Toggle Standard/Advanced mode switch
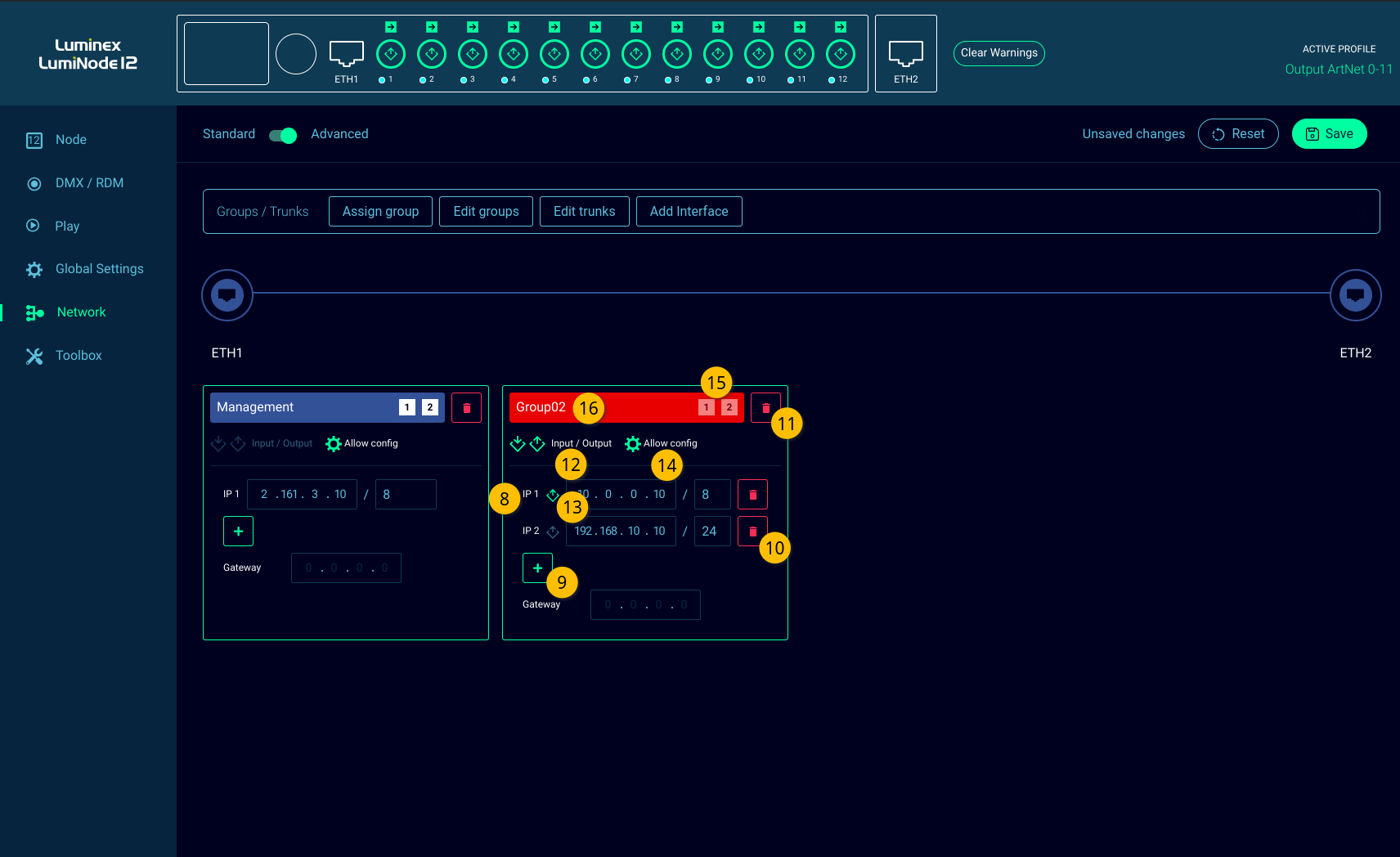Viewport: 1400px width, 857px height. coord(283,135)
